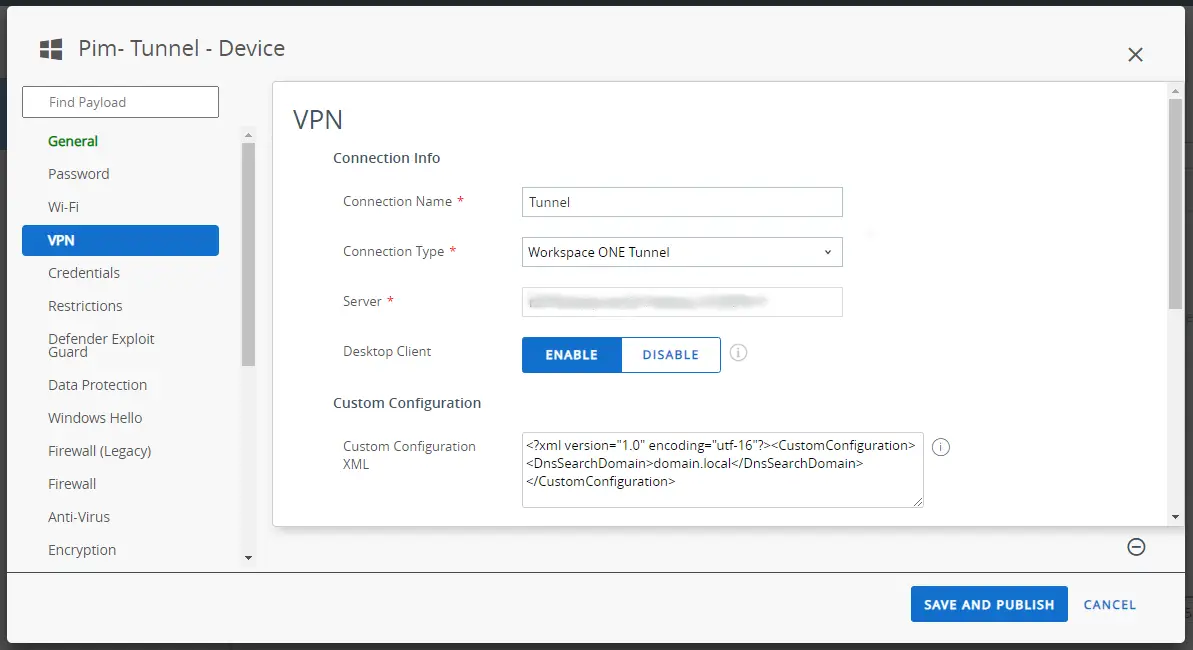Click the Save and Publish button
The width and height of the screenshot is (1193, 650).
pos(989,604)
